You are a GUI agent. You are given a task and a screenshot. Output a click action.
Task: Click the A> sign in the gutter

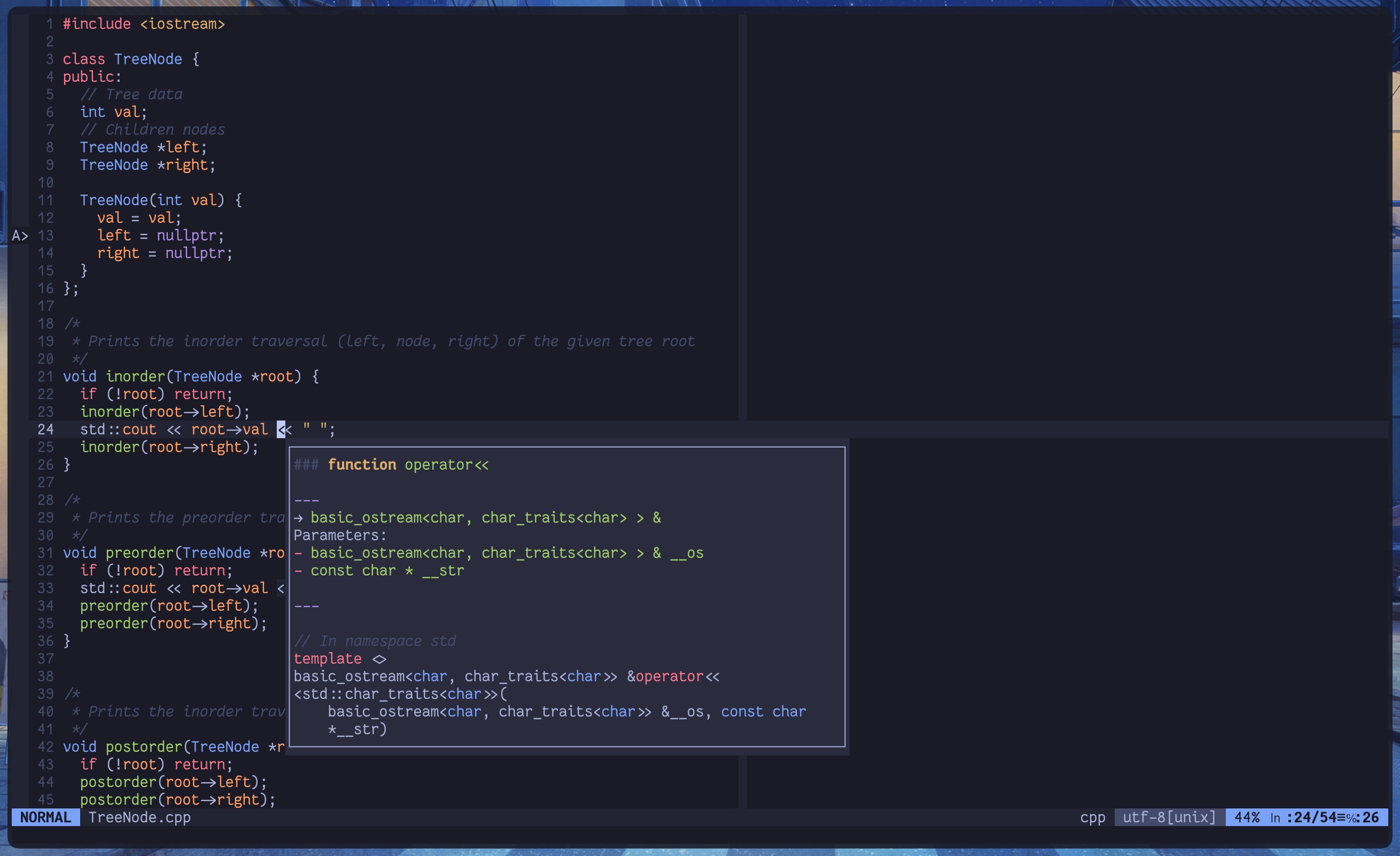pos(20,235)
